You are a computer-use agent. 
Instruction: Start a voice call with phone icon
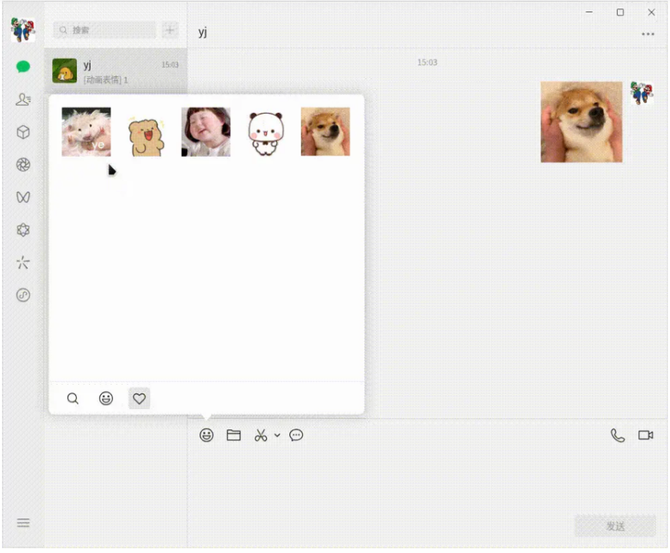coord(617,435)
